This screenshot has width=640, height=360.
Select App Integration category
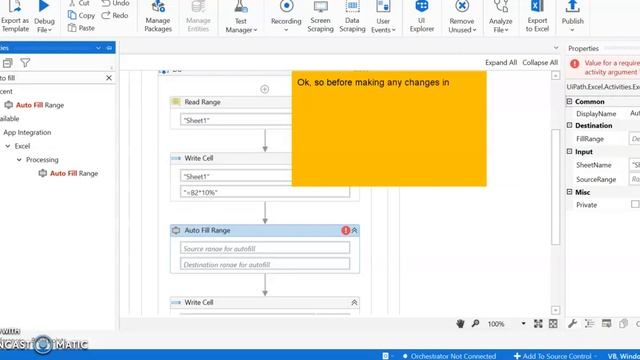(27, 132)
